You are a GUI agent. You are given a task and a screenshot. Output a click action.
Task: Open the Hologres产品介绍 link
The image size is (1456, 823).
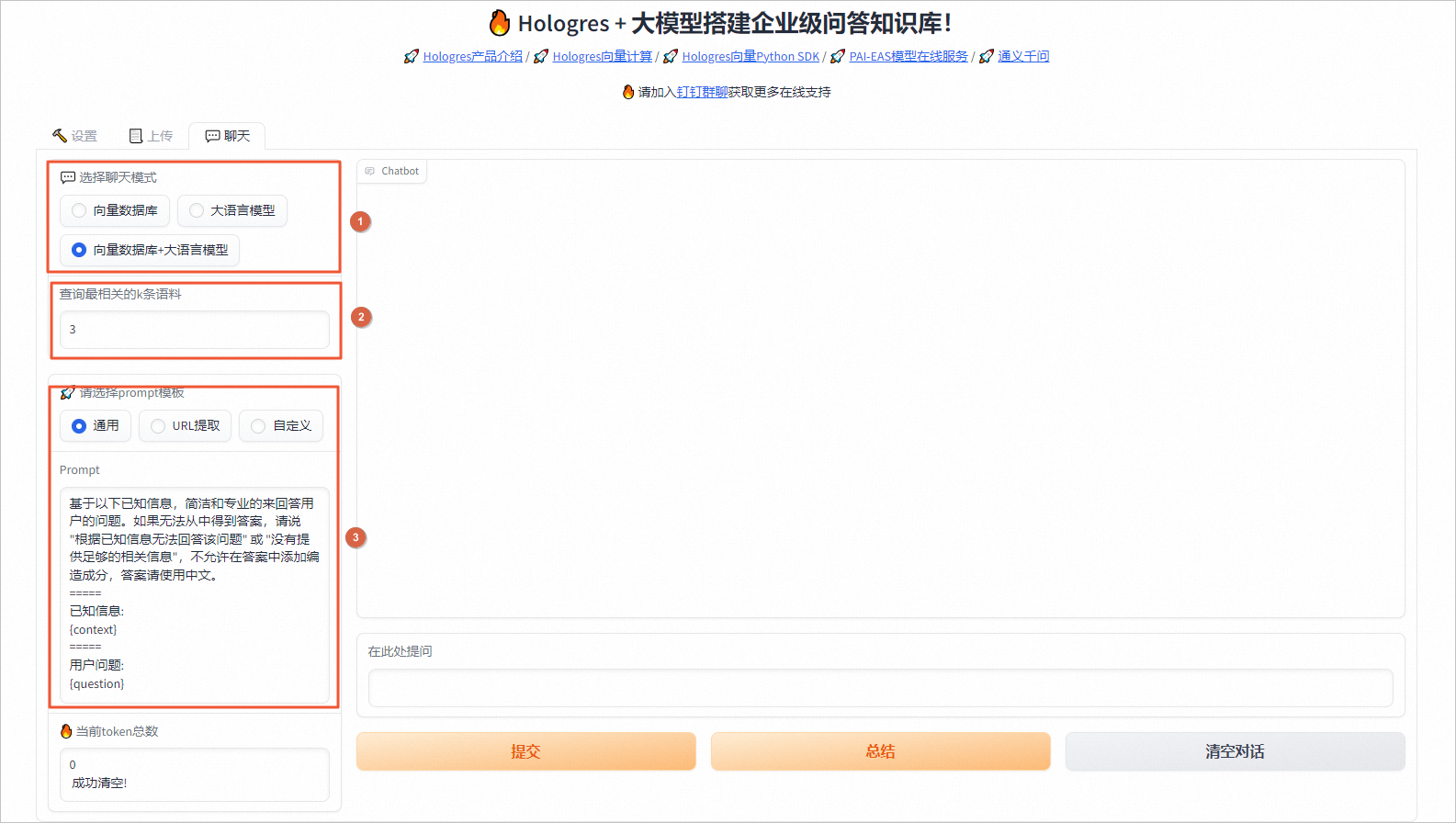point(472,56)
